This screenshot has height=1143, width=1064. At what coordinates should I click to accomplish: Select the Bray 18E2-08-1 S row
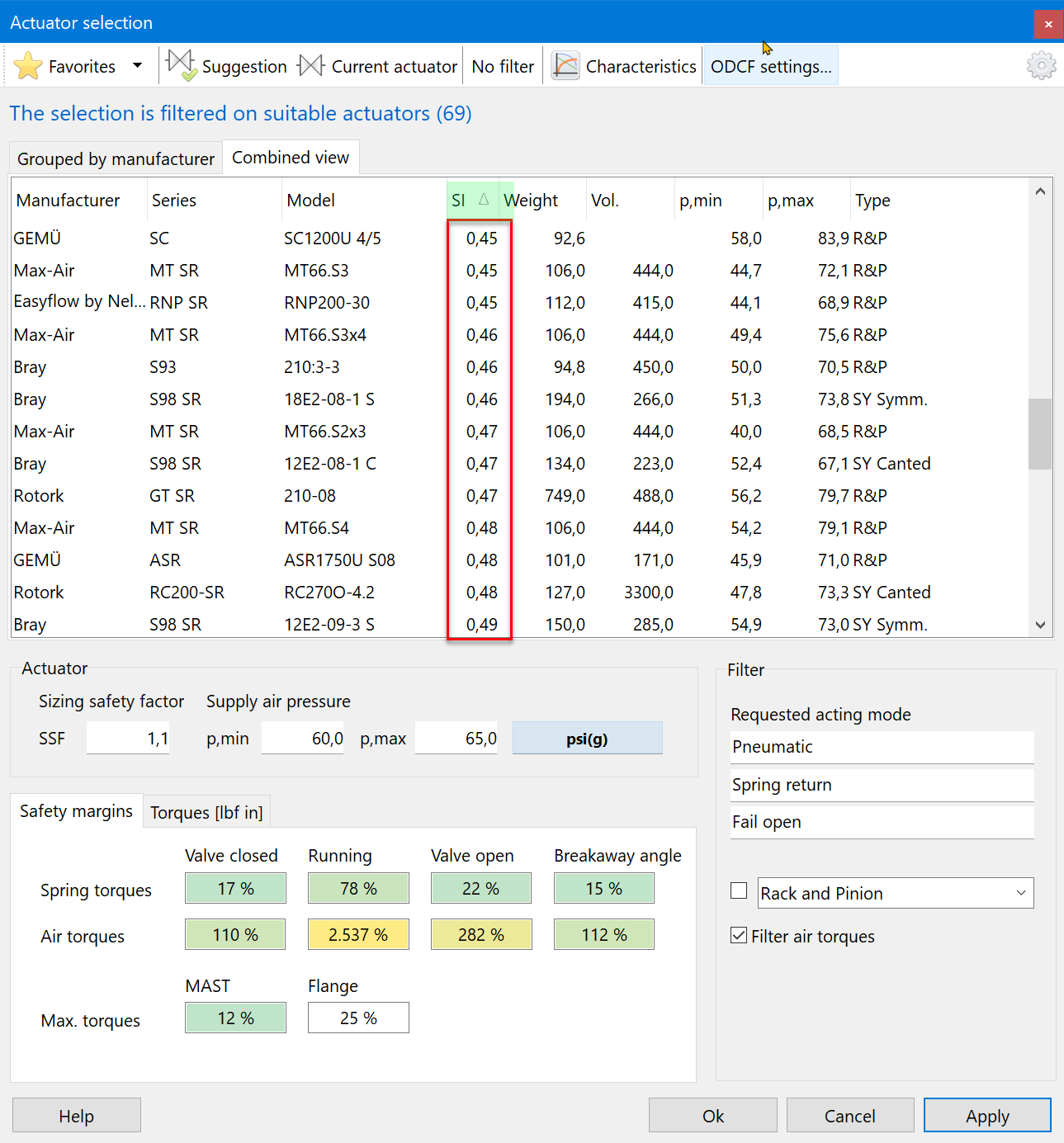(x=520, y=399)
